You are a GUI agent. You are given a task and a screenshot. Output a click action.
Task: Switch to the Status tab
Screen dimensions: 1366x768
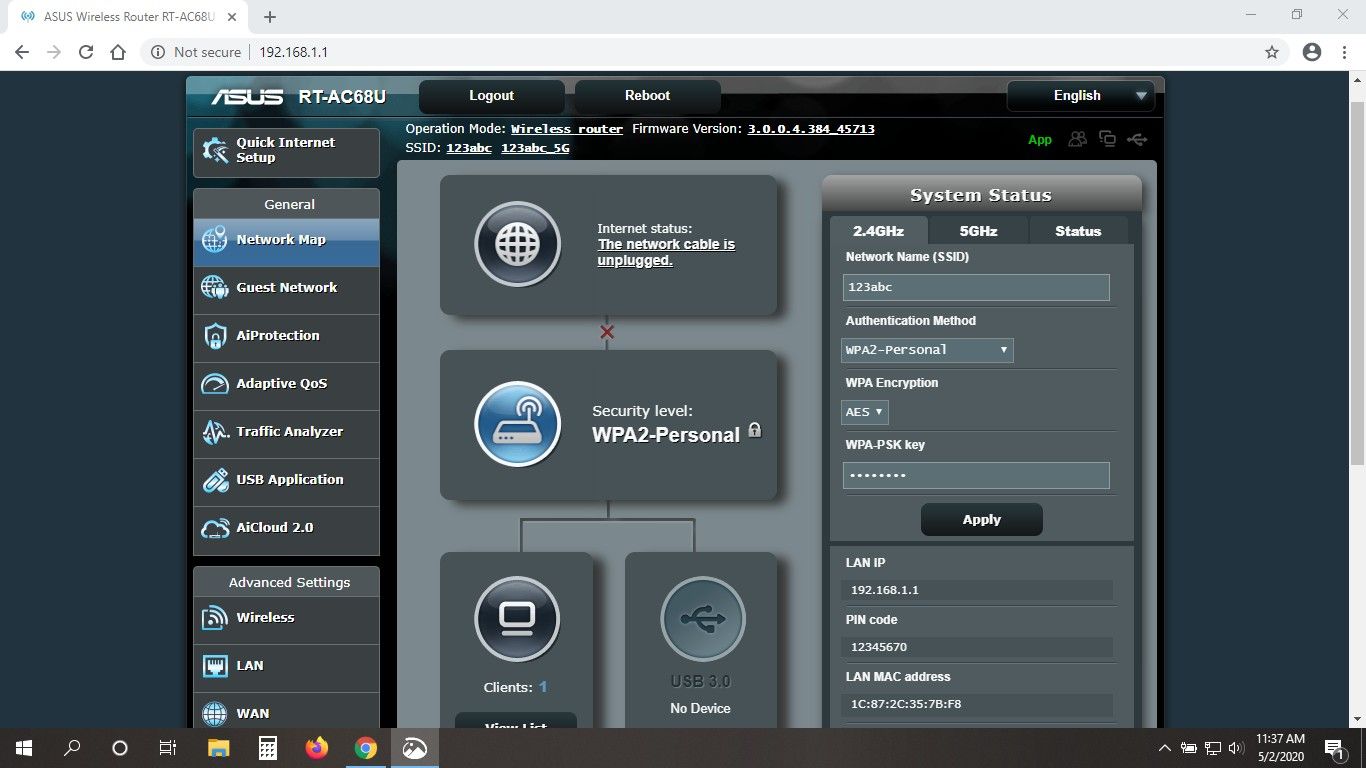tap(1077, 231)
